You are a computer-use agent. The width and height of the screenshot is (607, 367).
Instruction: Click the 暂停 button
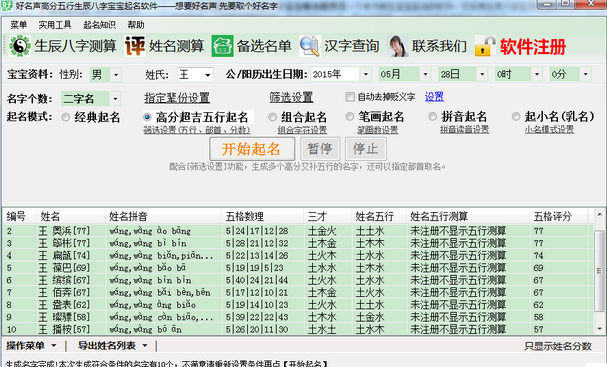coord(320,149)
